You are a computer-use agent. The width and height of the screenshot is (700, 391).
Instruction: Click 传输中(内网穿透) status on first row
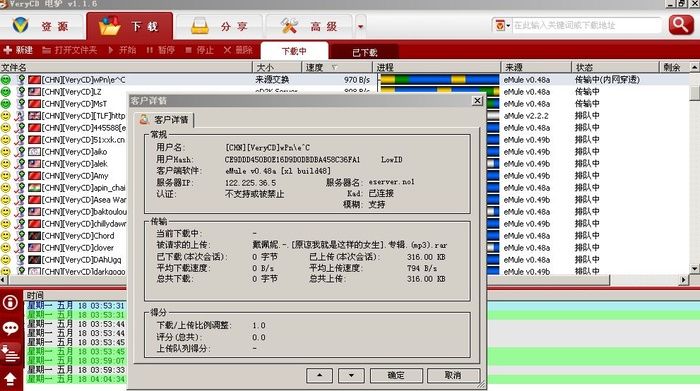click(x=607, y=80)
